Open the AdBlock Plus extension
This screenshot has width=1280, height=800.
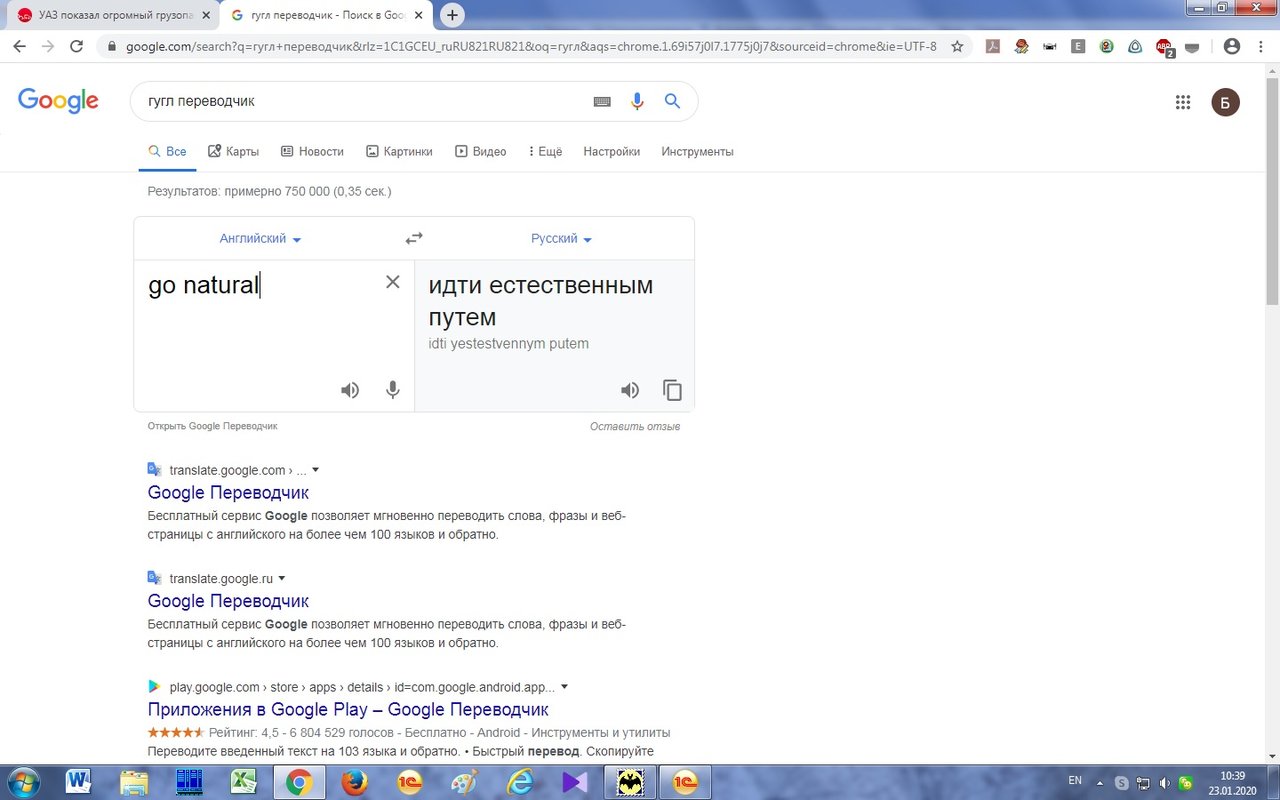tap(1164, 46)
